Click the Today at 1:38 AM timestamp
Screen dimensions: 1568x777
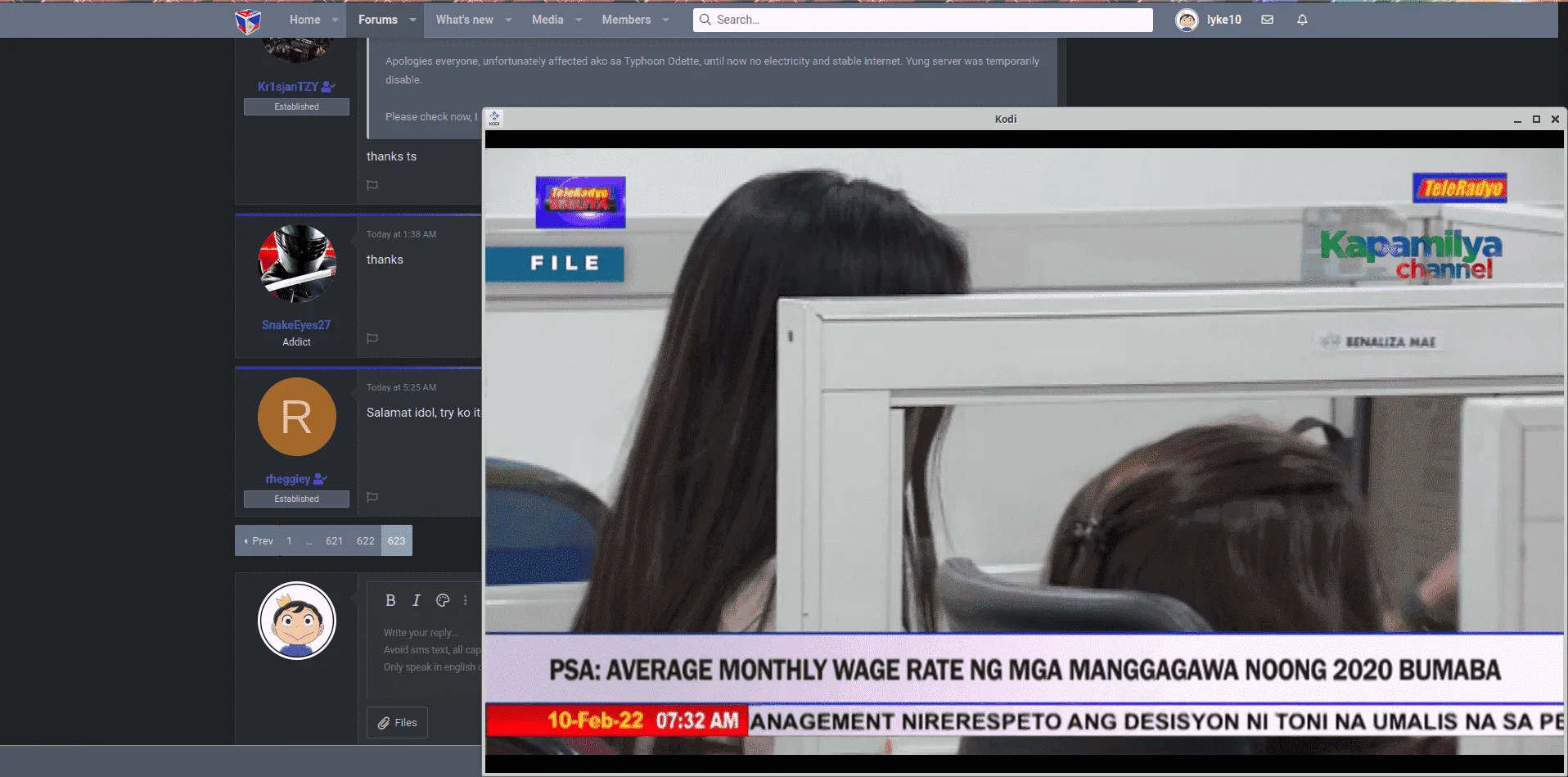tap(401, 234)
